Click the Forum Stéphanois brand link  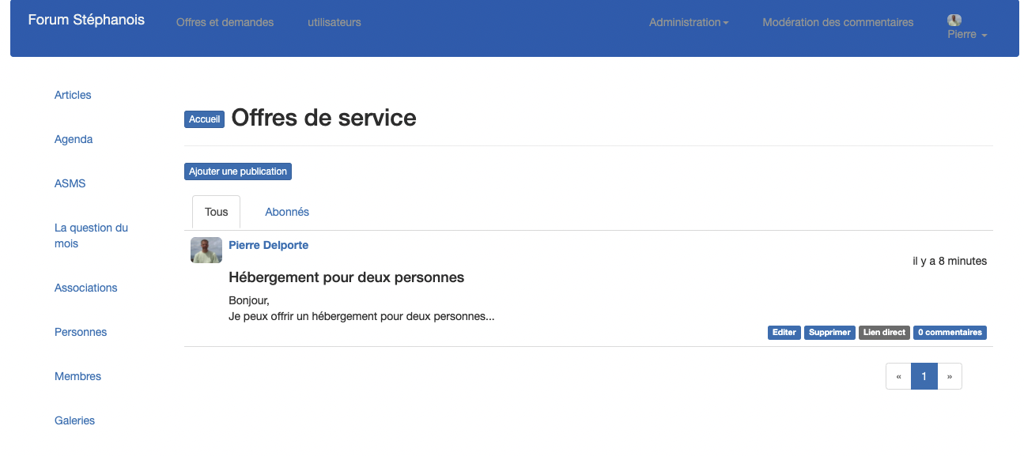pos(86,20)
